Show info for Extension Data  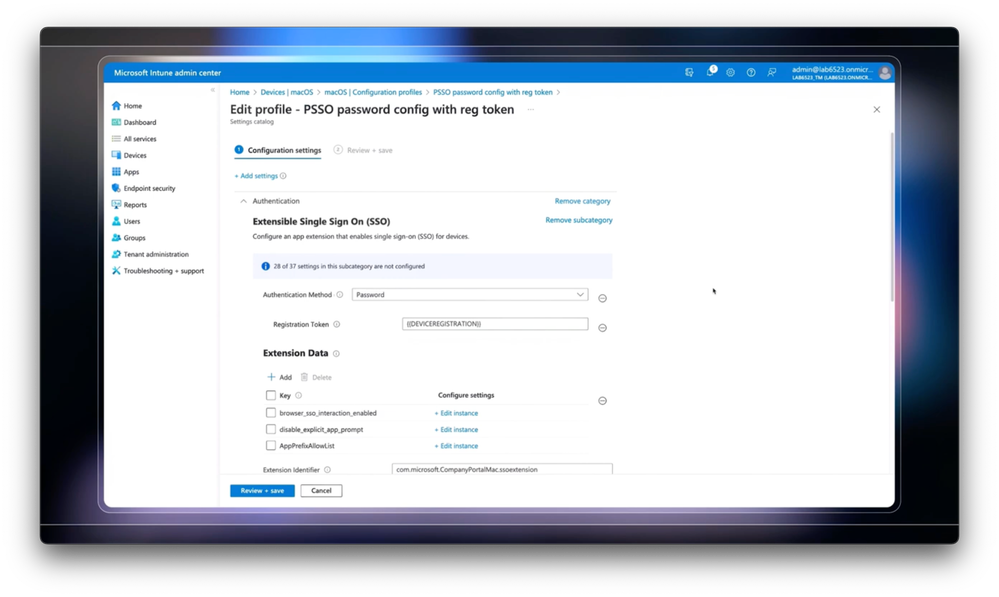pos(336,354)
